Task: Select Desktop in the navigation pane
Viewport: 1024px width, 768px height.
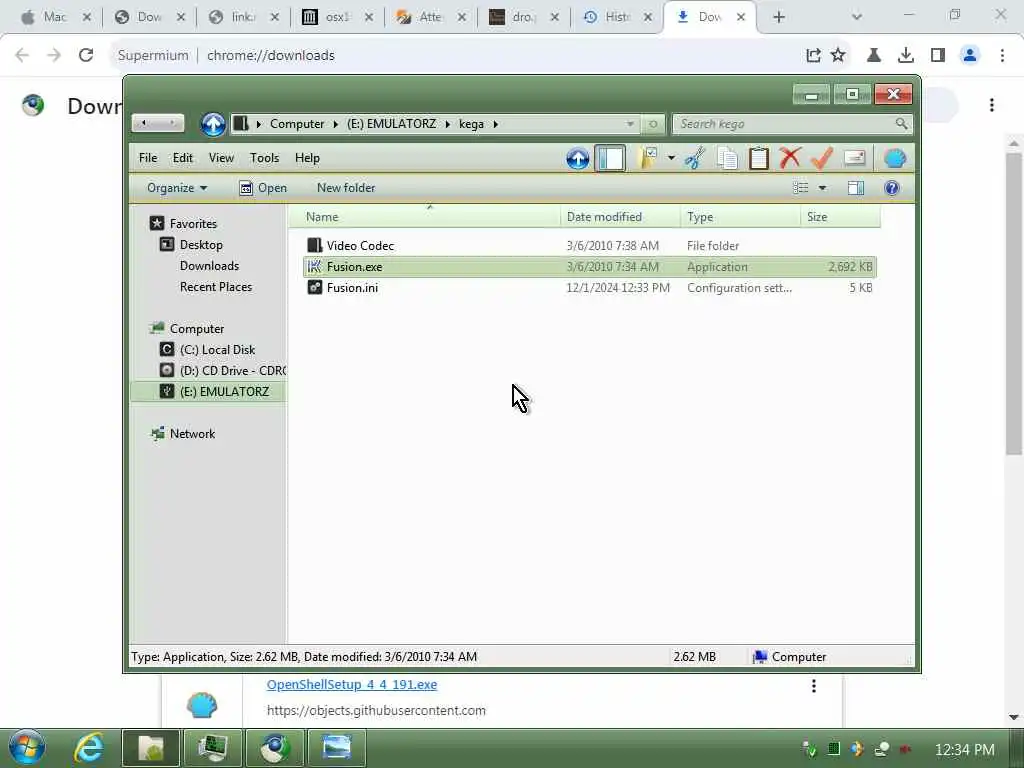Action: coord(201,244)
